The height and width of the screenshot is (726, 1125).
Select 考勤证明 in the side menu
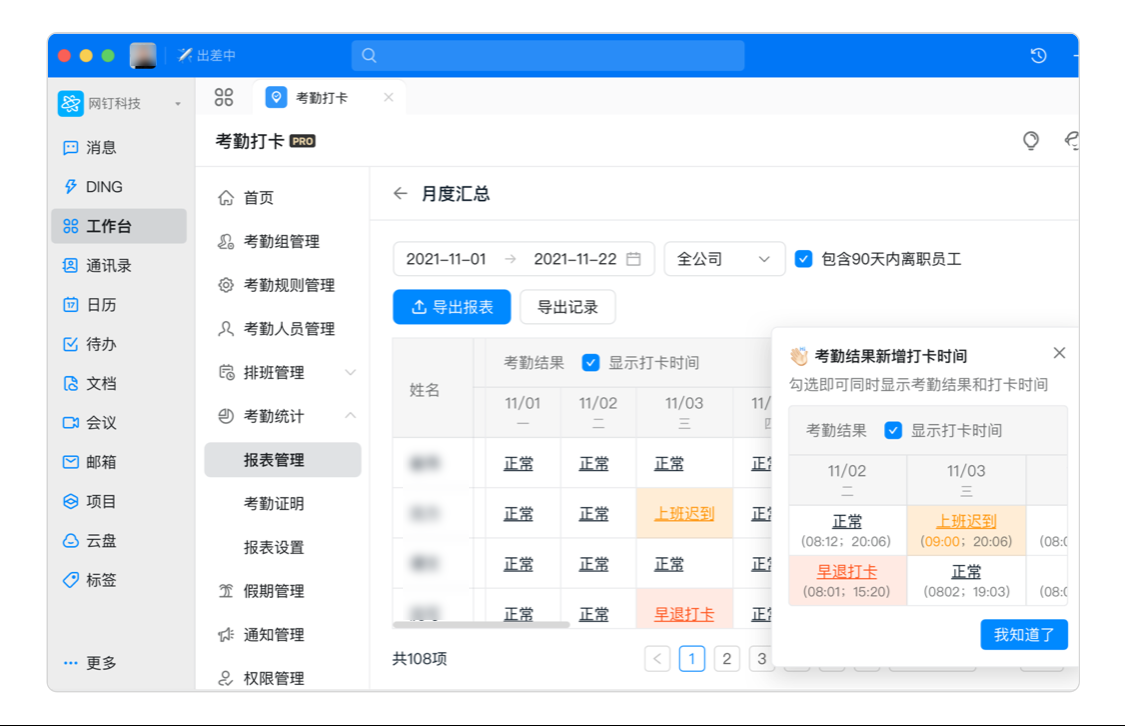[273, 504]
